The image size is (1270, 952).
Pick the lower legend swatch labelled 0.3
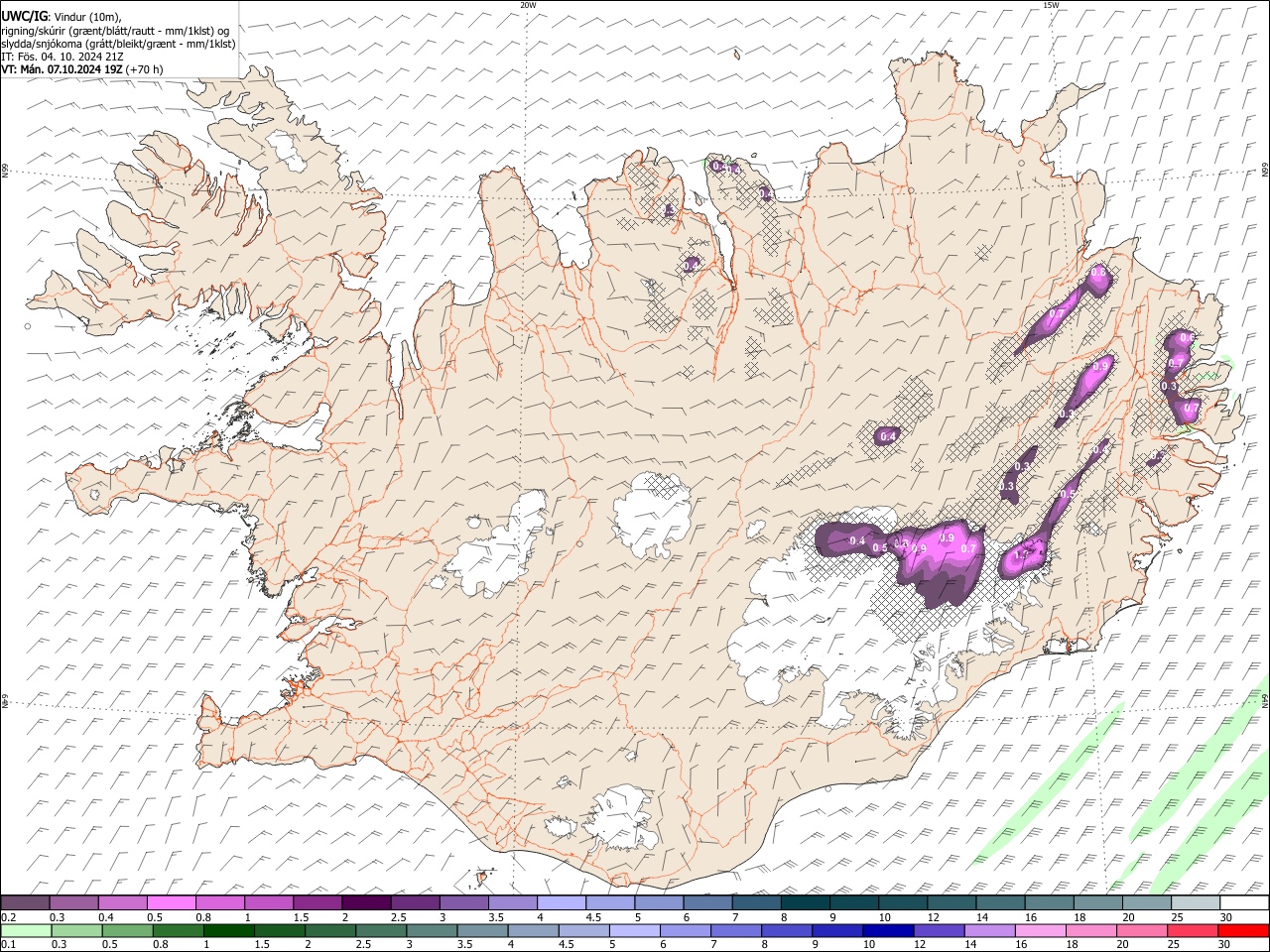click(x=76, y=930)
